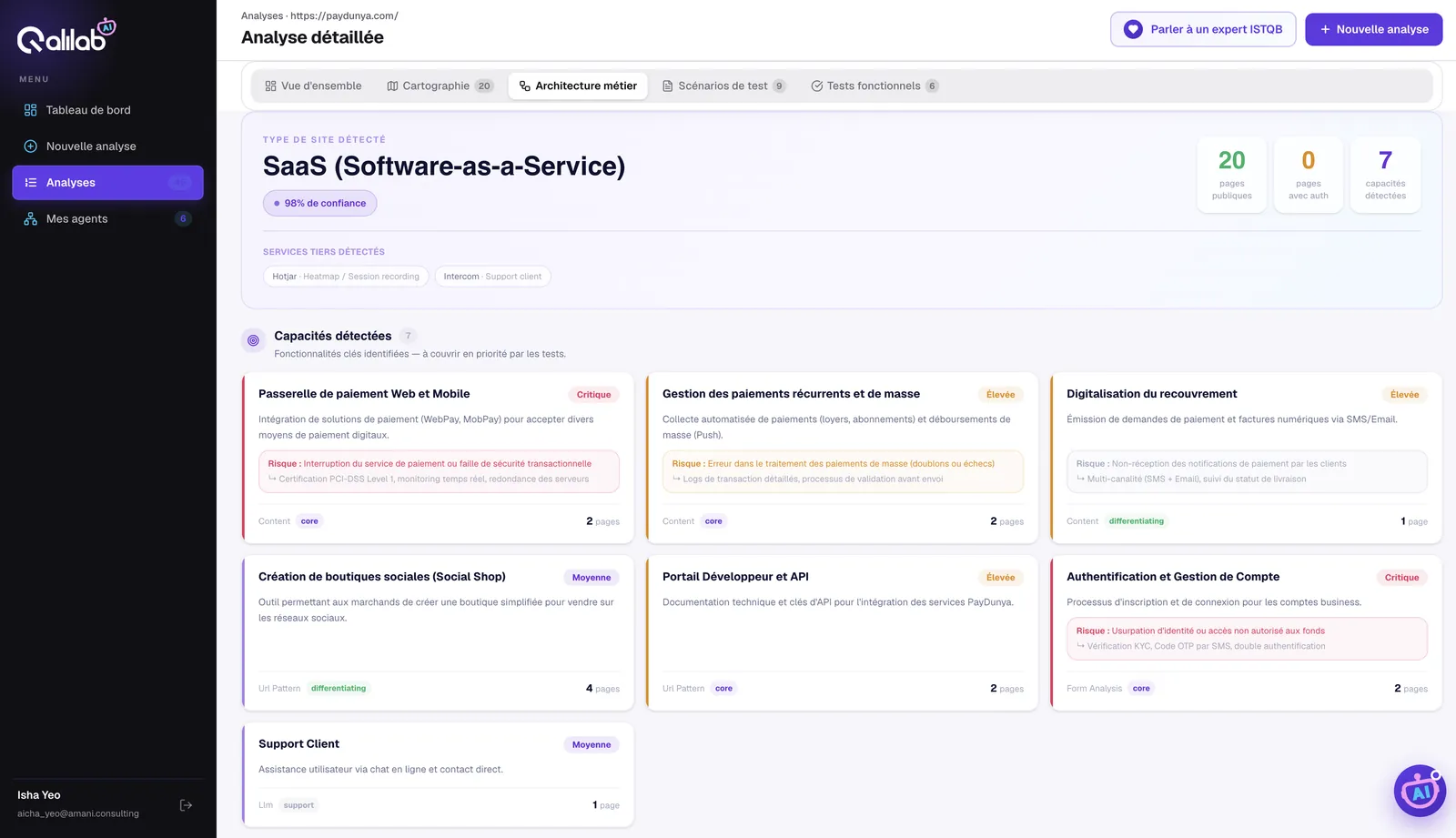This screenshot has width=1456, height=838.
Task: Click the Analyses breadcrumb link at top
Action: [x=262, y=15]
